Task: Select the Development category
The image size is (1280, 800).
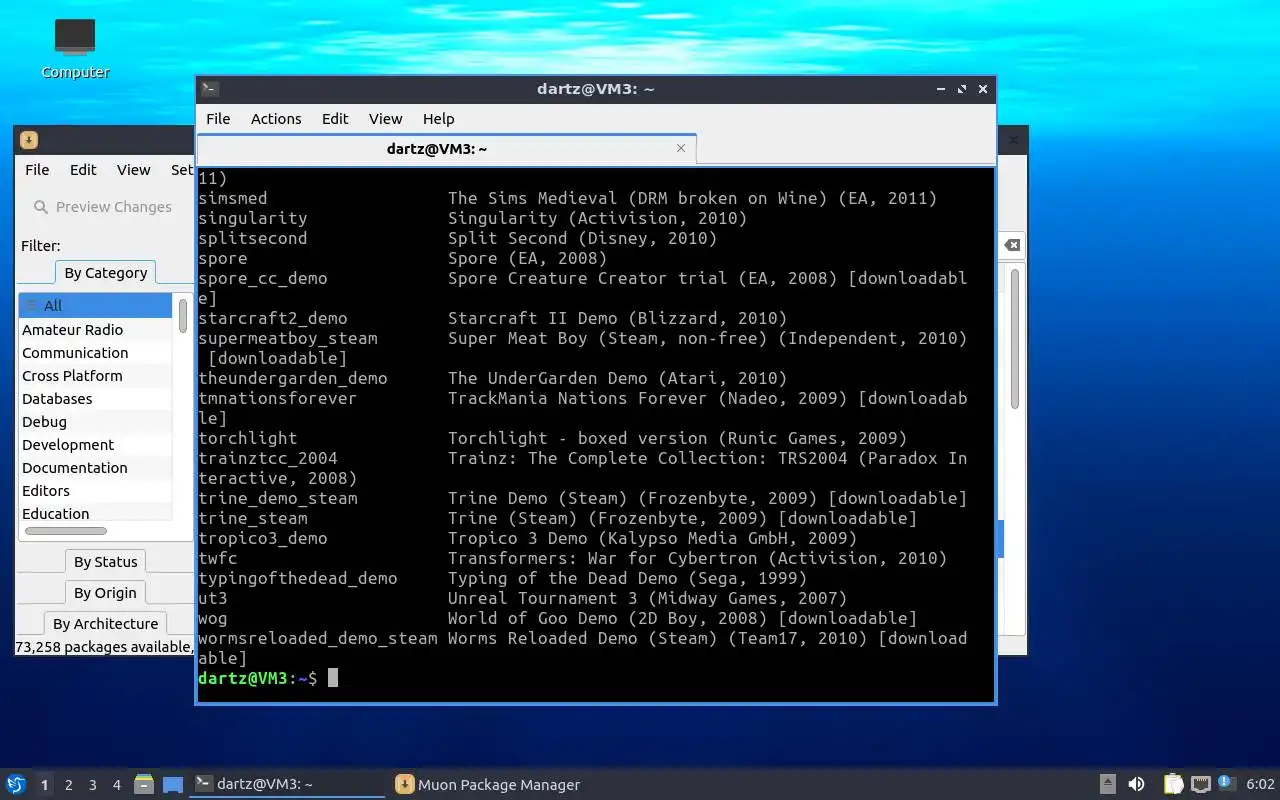Action: pyautogui.click(x=95, y=444)
